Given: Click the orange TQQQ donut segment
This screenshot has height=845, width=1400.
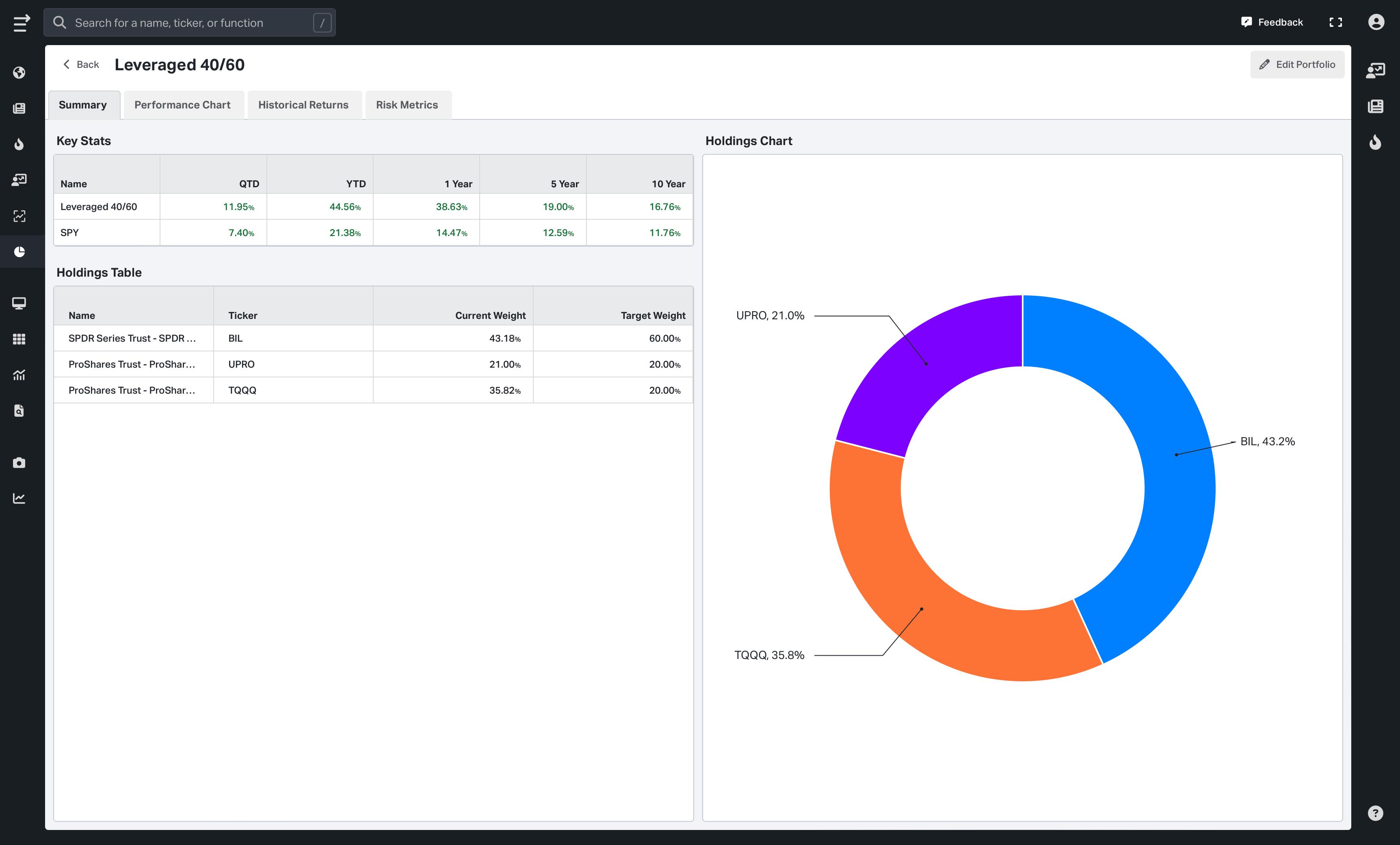Looking at the screenshot, I should (x=922, y=609).
